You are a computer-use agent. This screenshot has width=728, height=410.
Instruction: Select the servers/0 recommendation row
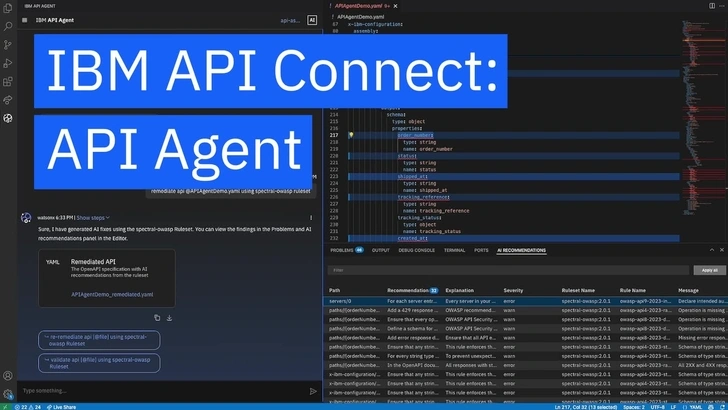point(526,301)
